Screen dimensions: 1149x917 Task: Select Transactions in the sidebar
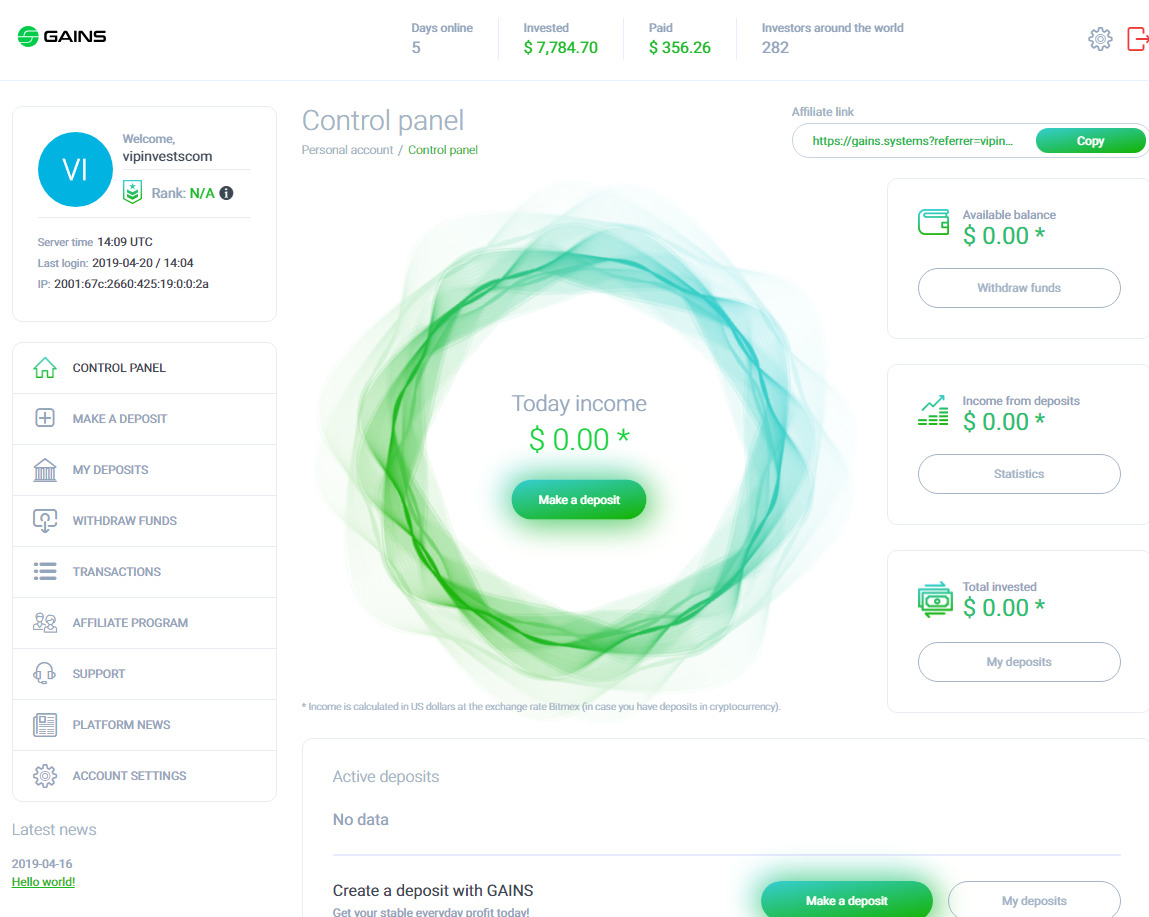click(x=116, y=572)
